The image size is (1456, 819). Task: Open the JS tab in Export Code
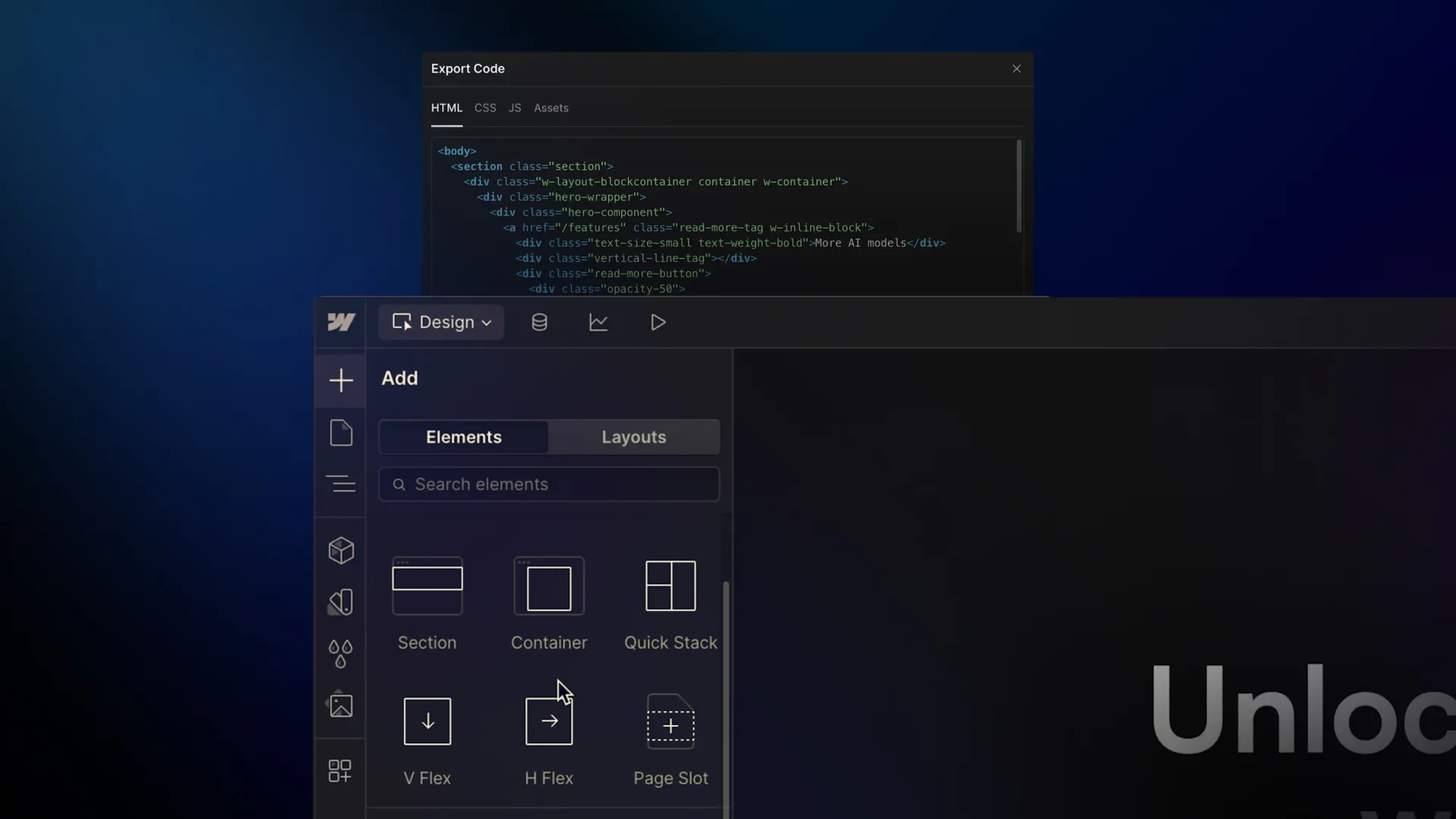pyautogui.click(x=514, y=107)
